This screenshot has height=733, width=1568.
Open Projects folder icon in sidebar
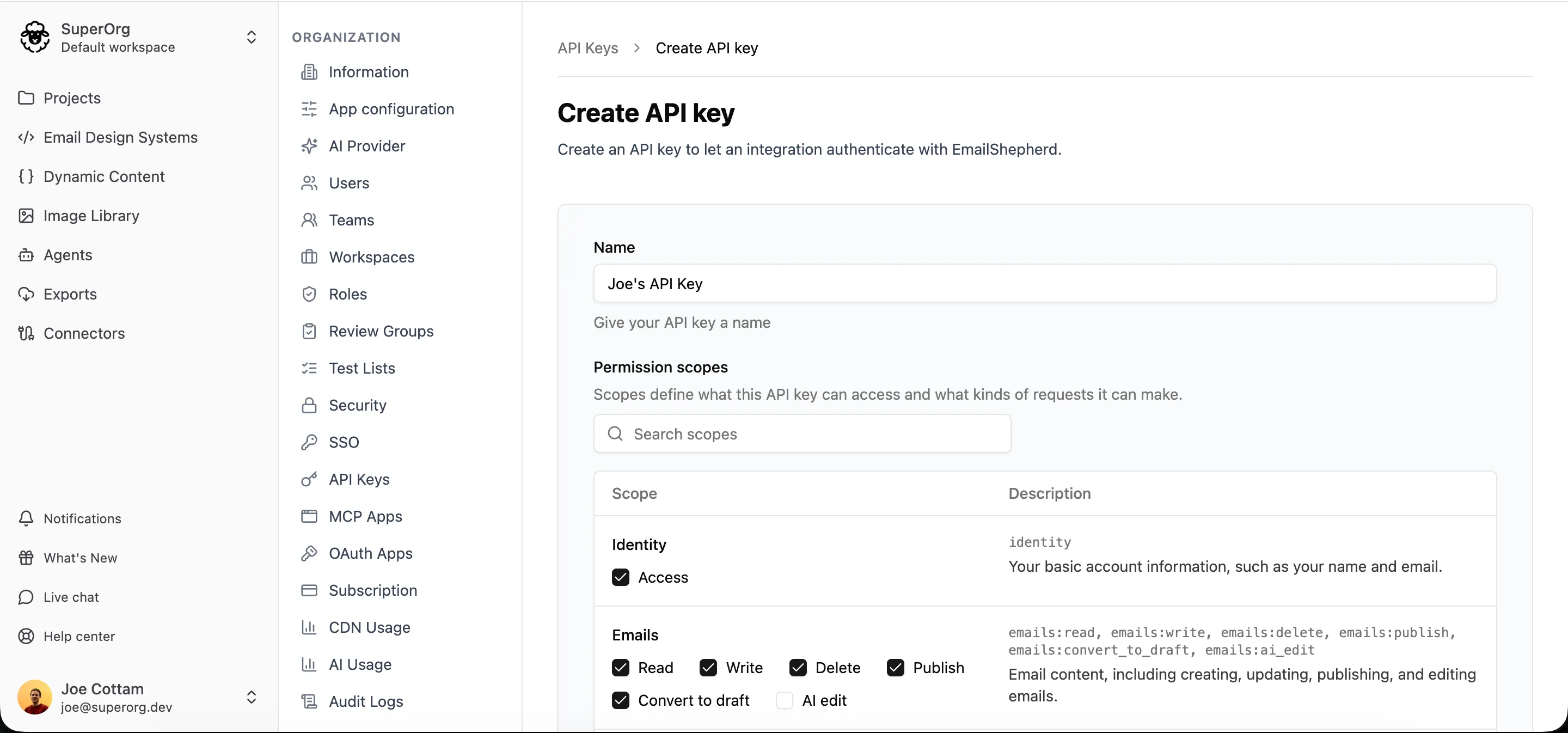pyautogui.click(x=26, y=98)
